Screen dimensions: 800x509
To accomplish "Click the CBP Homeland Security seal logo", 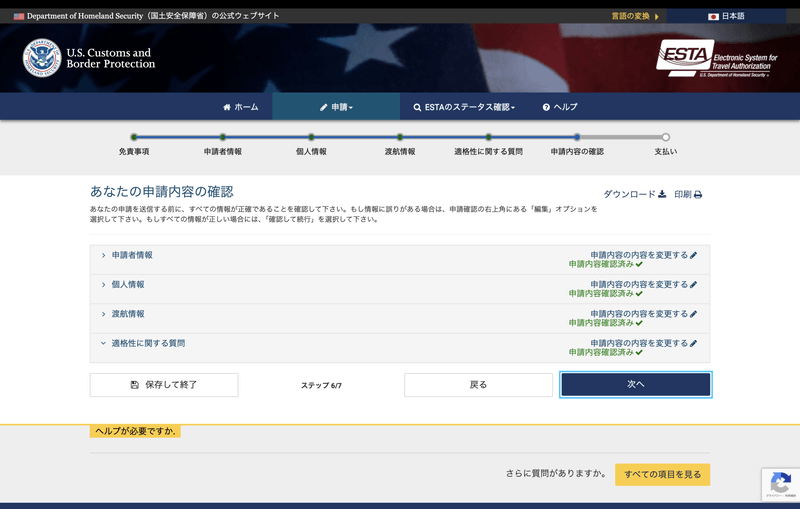I will point(42,58).
